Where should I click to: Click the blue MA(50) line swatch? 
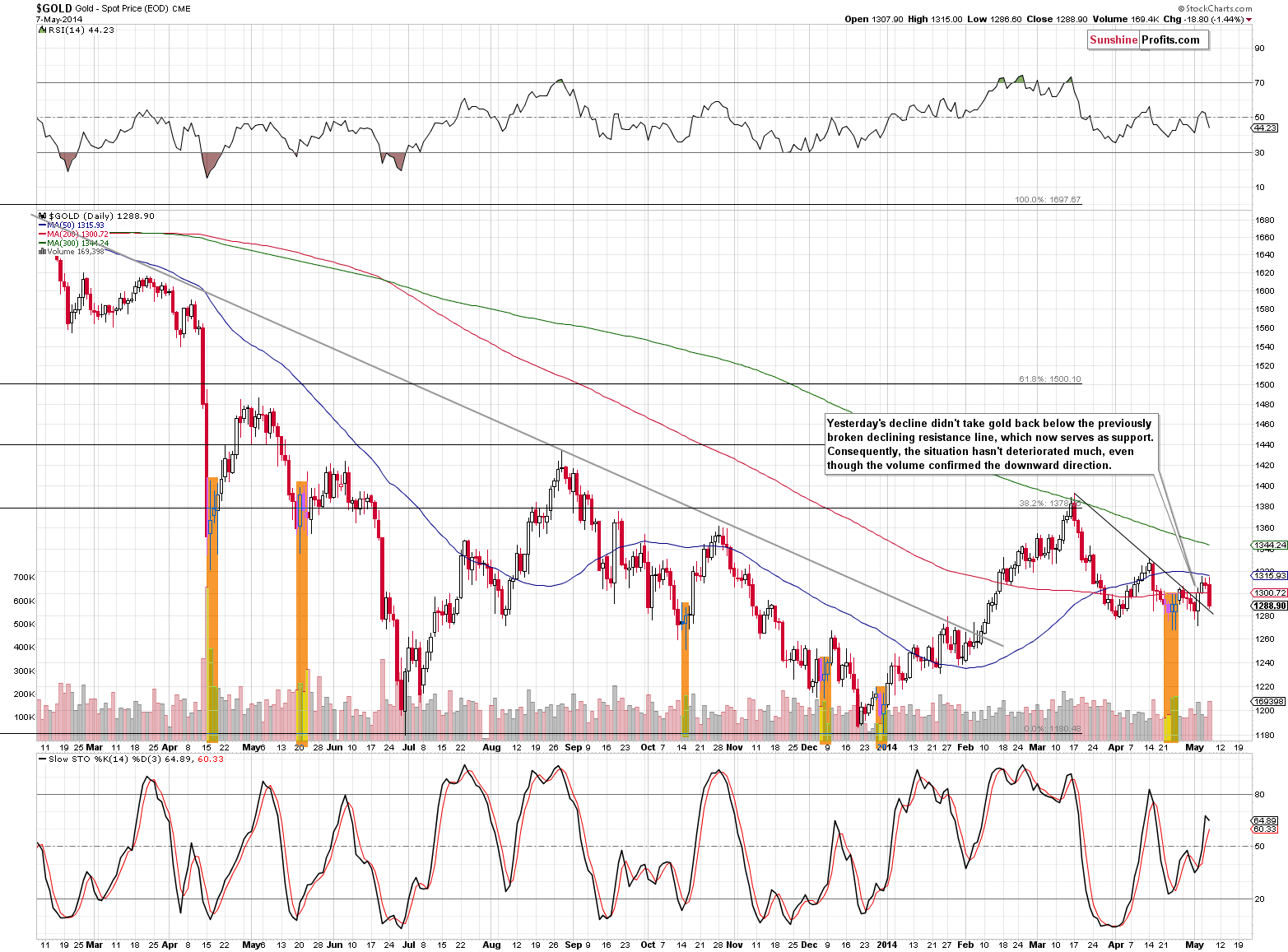42,225
